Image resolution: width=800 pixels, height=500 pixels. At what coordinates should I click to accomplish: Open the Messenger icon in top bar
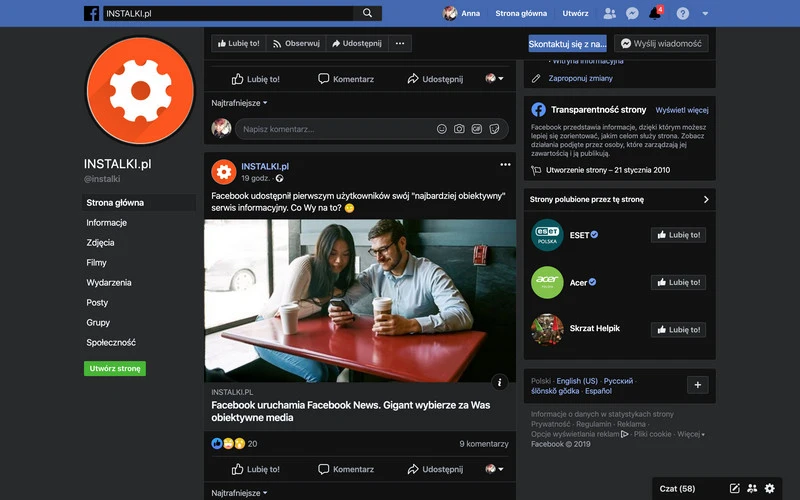pyautogui.click(x=632, y=14)
